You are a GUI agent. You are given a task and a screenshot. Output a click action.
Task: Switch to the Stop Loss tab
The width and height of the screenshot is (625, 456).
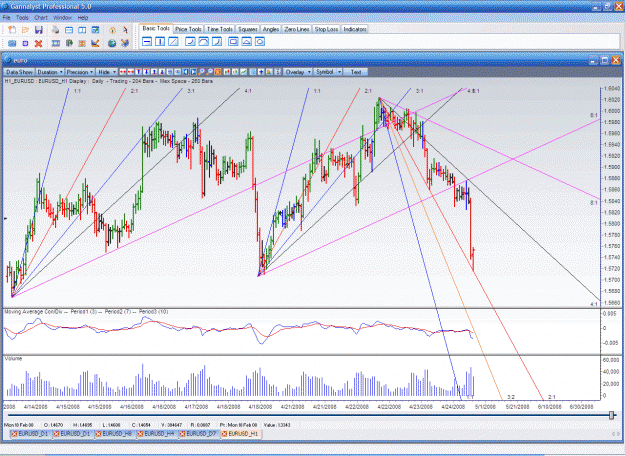pyautogui.click(x=326, y=29)
